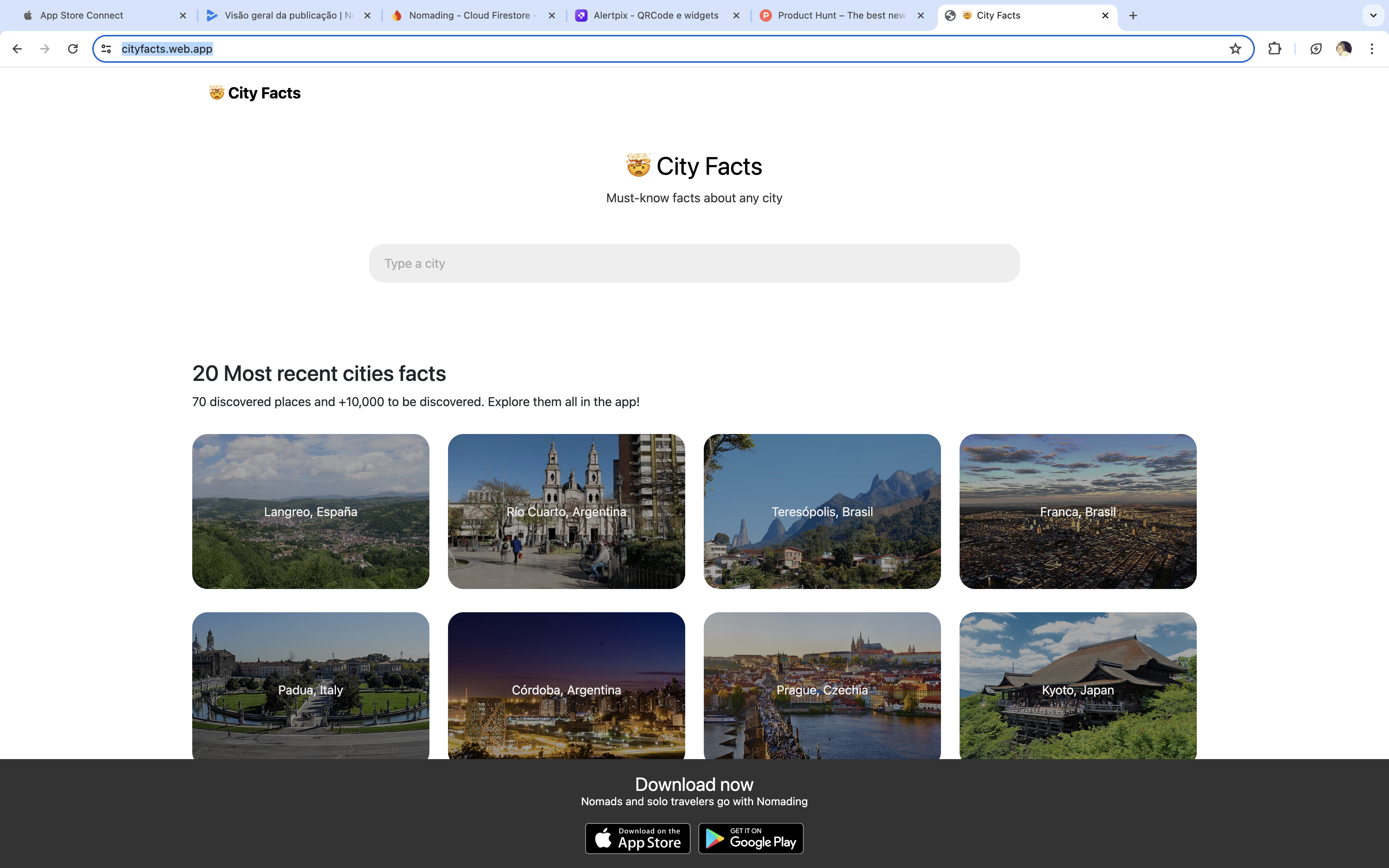This screenshot has width=1389, height=868.
Task: Reload the current page
Action: (x=73, y=49)
